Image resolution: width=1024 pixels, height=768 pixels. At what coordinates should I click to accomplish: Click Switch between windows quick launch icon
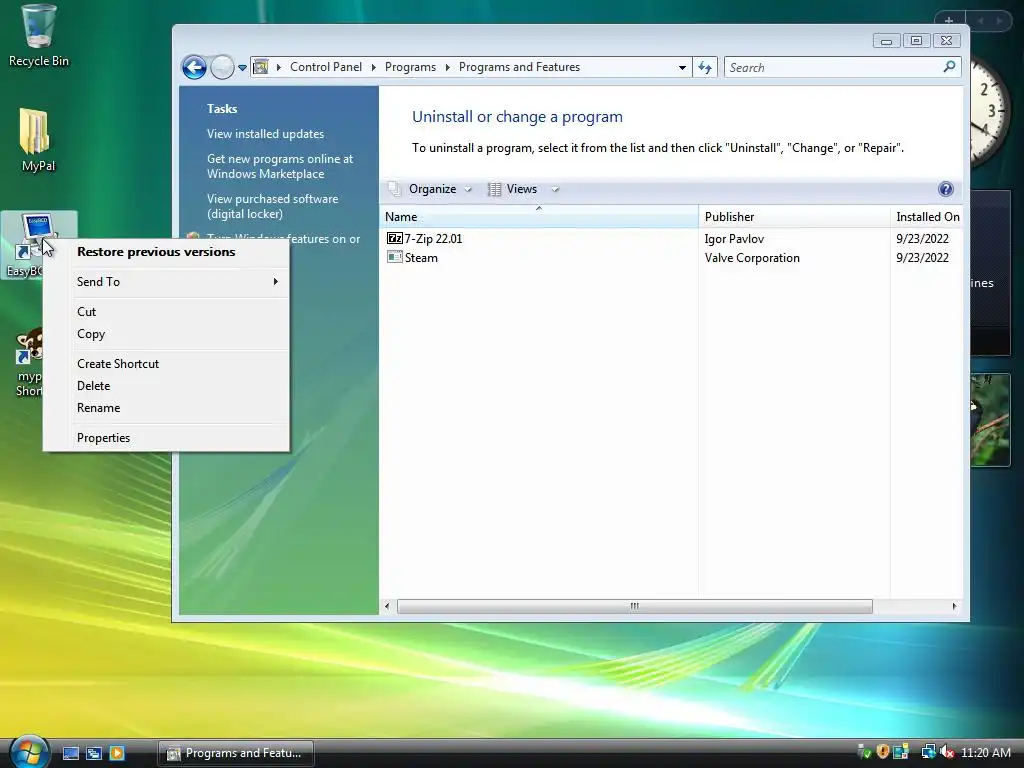click(93, 753)
